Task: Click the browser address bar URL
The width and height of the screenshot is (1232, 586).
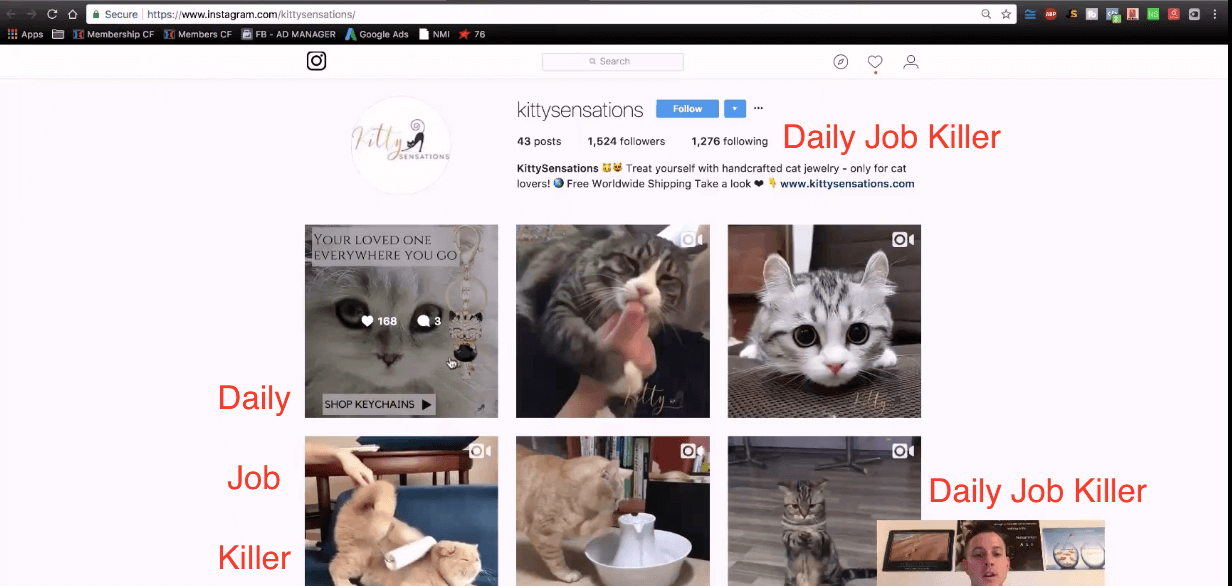Action: pyautogui.click(x=250, y=15)
